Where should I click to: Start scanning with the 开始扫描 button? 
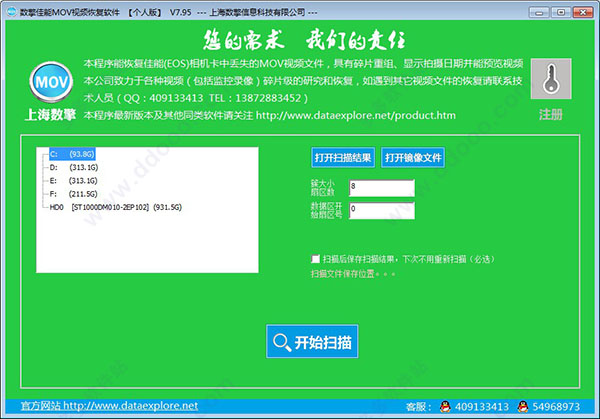[x=312, y=341]
